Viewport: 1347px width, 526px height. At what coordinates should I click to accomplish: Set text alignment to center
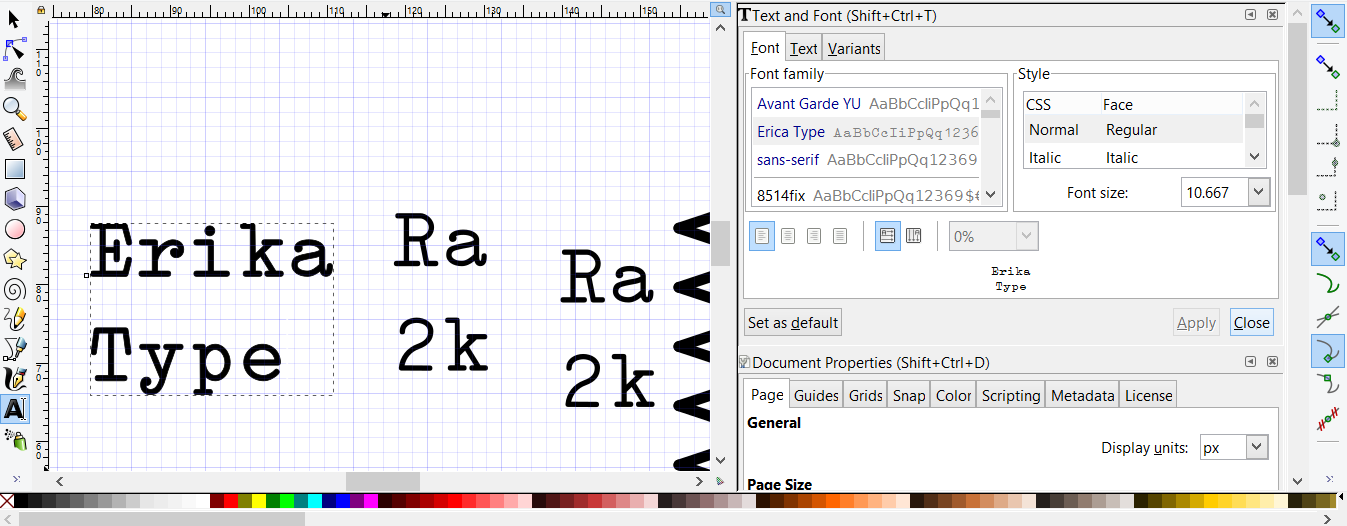tap(788, 236)
